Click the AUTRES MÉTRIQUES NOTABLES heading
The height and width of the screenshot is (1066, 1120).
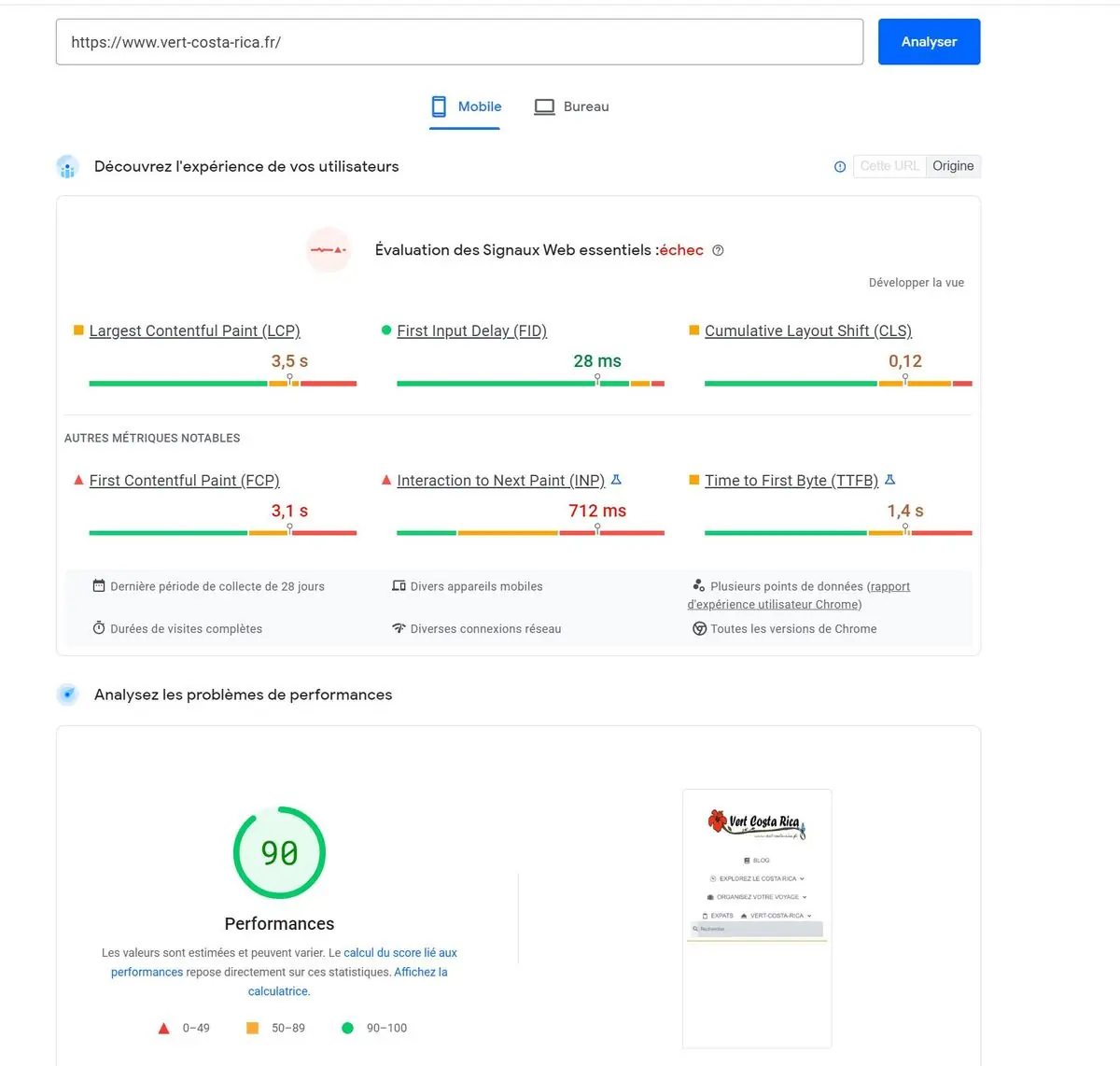click(x=152, y=438)
